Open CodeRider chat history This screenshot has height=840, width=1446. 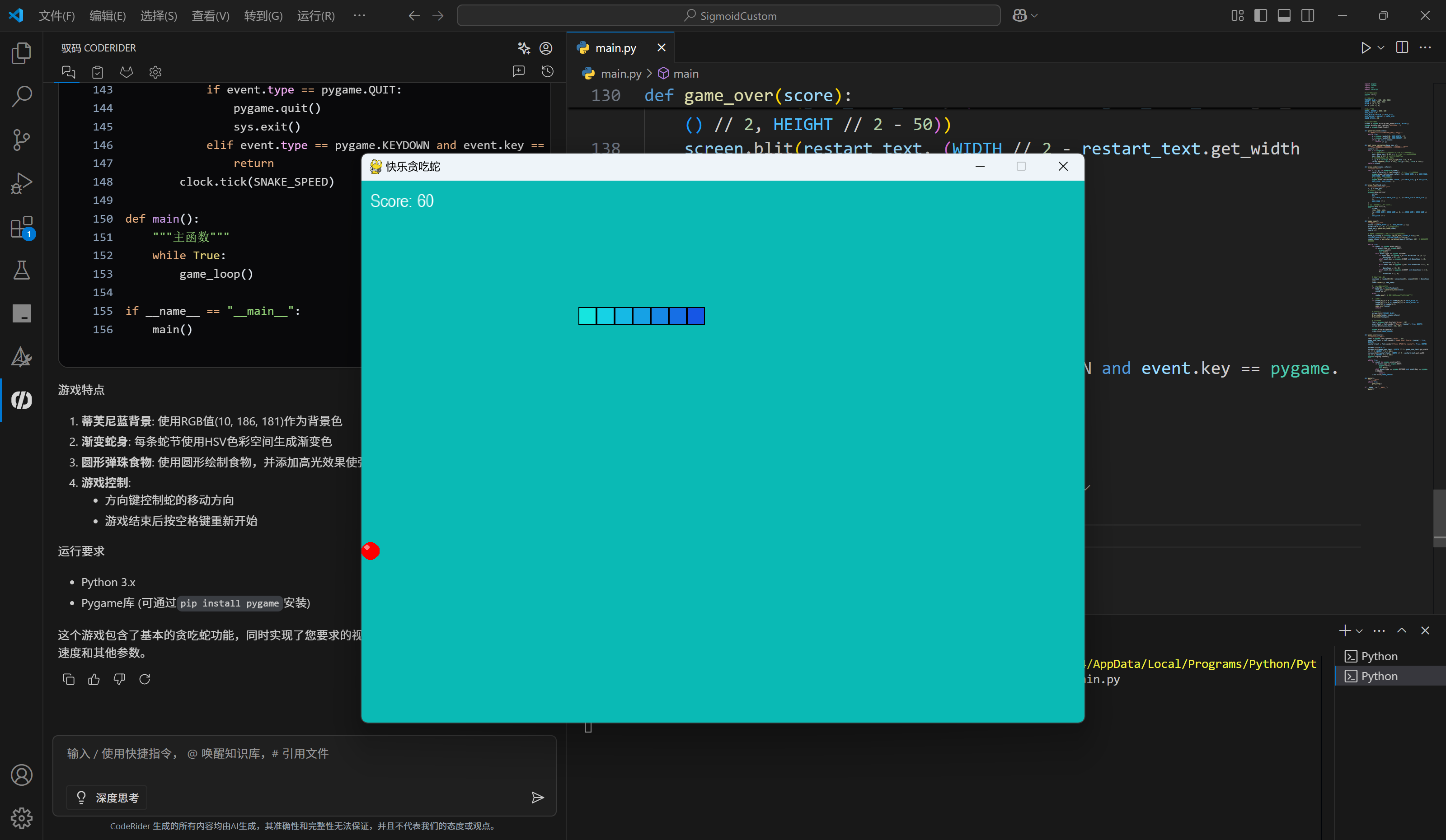(547, 71)
